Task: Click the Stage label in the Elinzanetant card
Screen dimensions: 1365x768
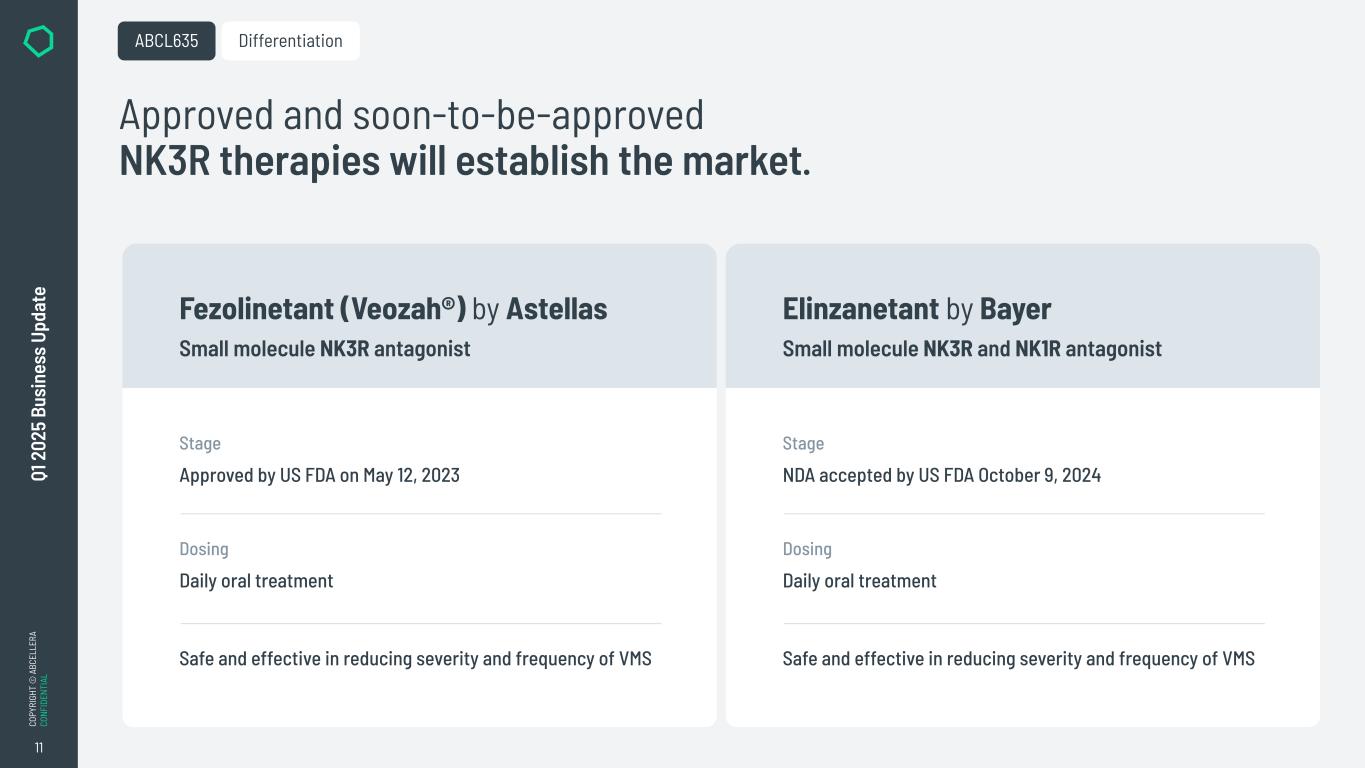Action: click(x=803, y=443)
